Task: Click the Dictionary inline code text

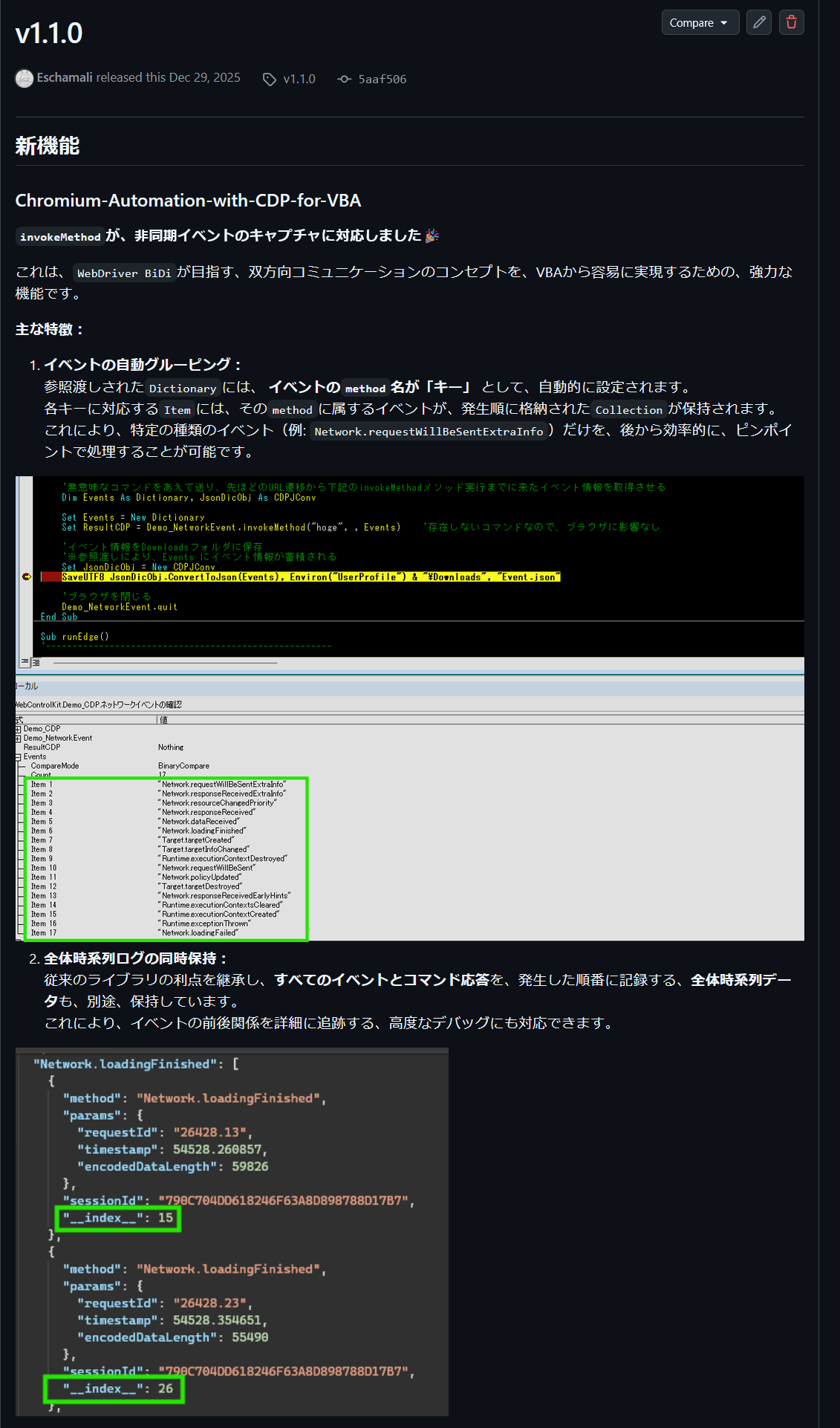Action: (x=183, y=388)
